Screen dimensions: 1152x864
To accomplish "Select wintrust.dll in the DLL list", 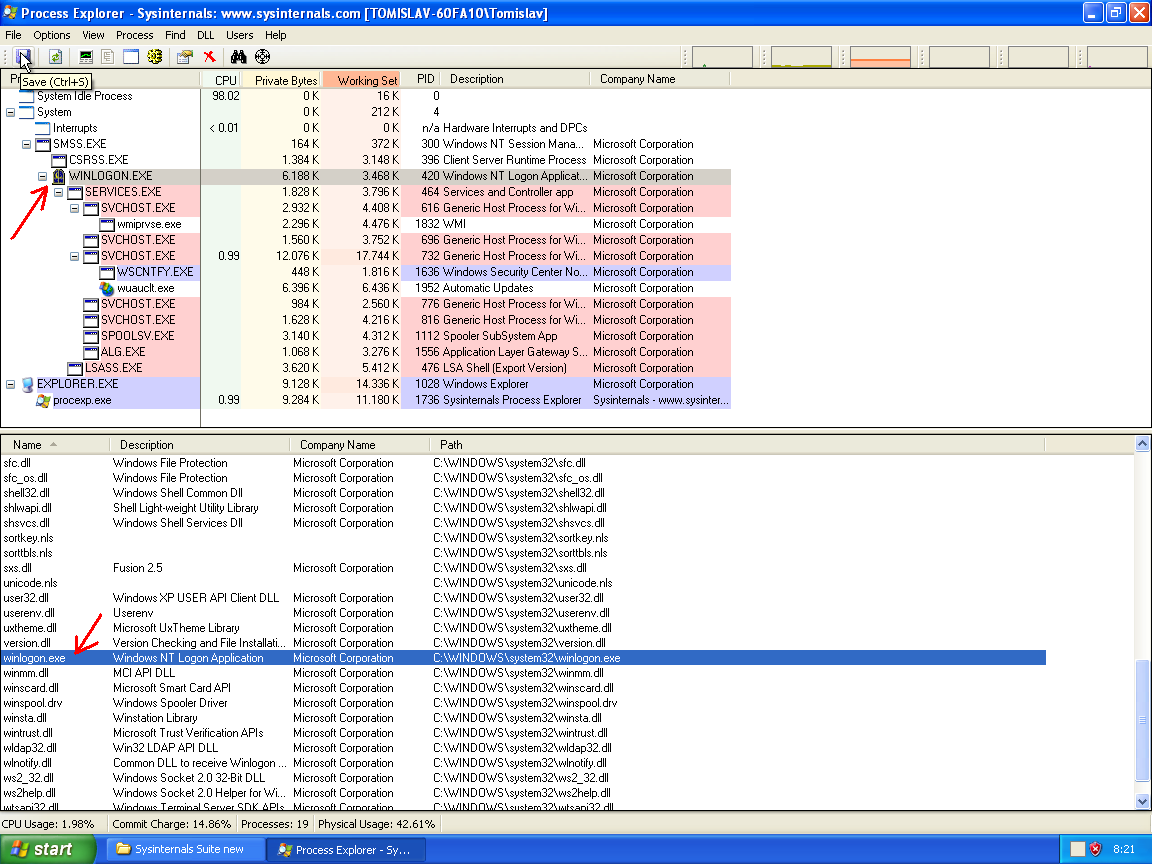I will [x=523, y=733].
